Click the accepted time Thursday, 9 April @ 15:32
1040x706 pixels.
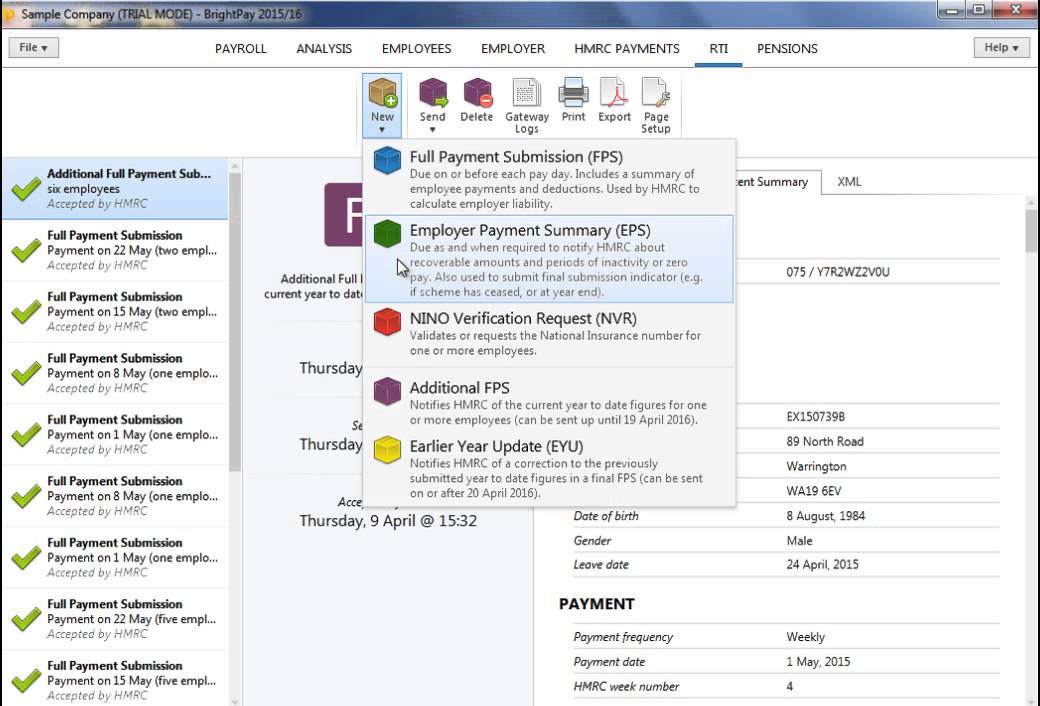388,521
